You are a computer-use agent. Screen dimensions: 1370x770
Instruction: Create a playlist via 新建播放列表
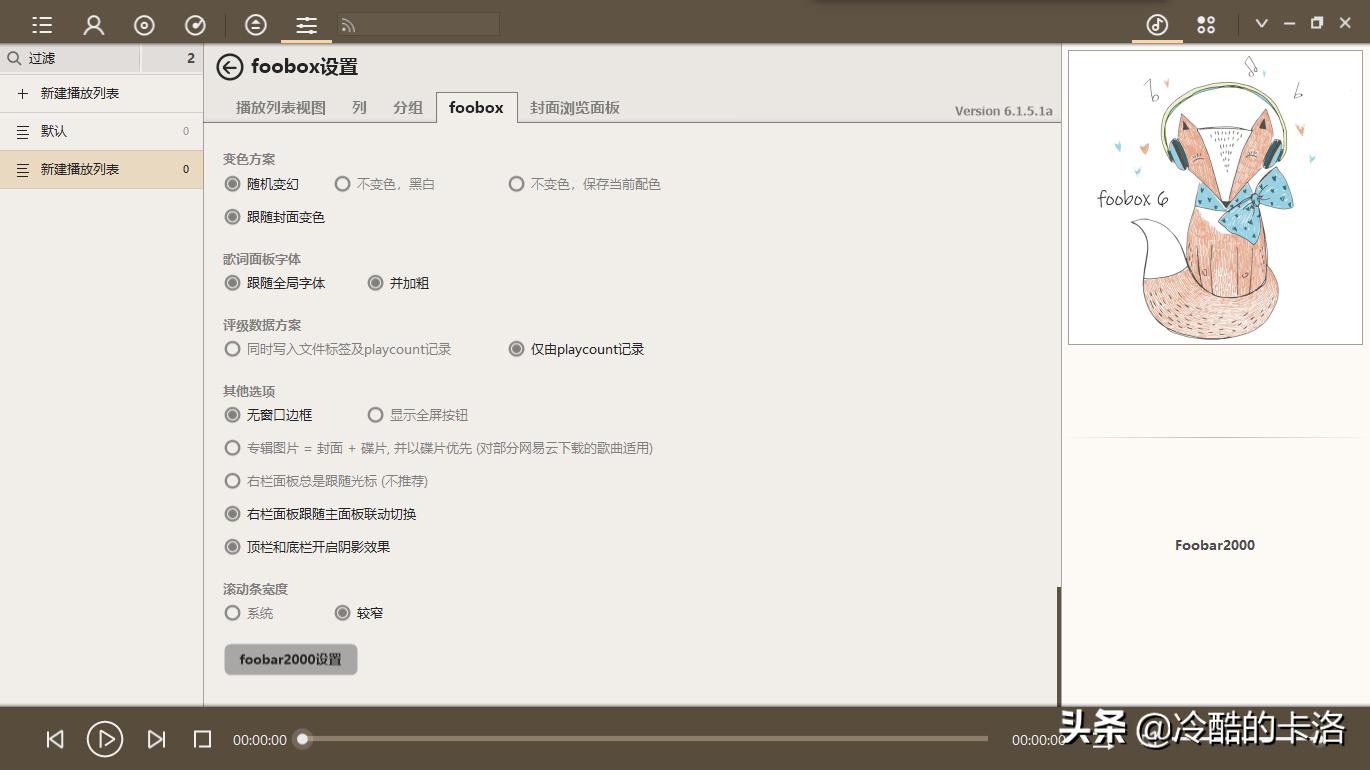click(78, 93)
